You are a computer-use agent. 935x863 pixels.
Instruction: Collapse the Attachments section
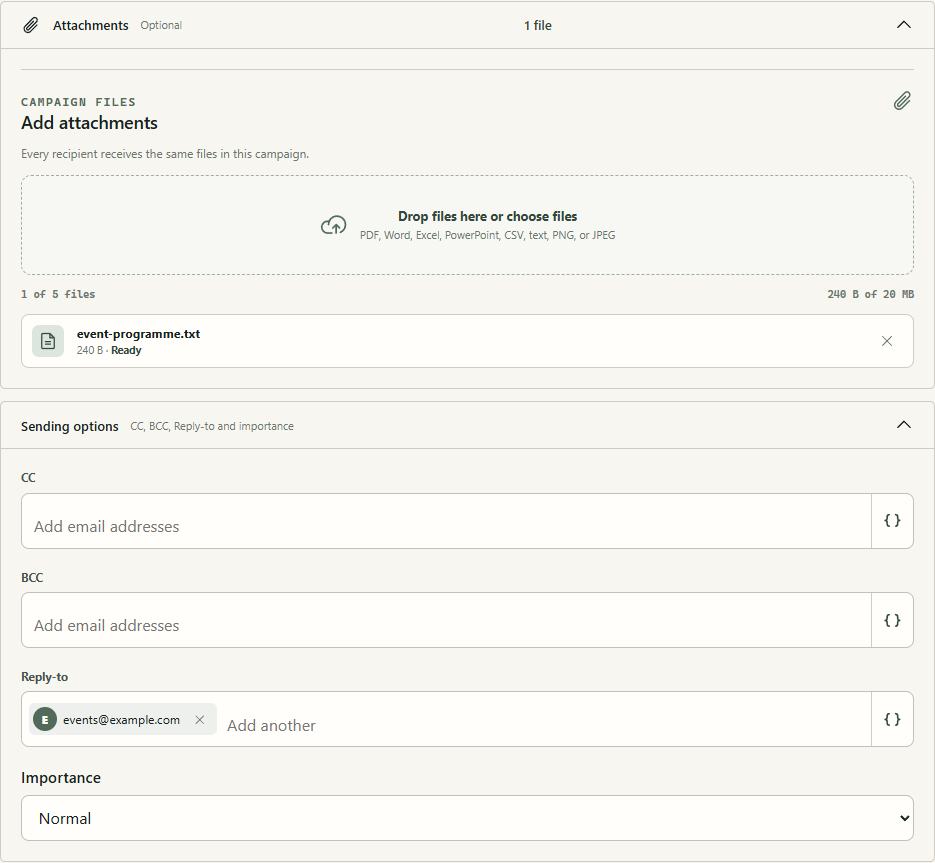(904, 25)
